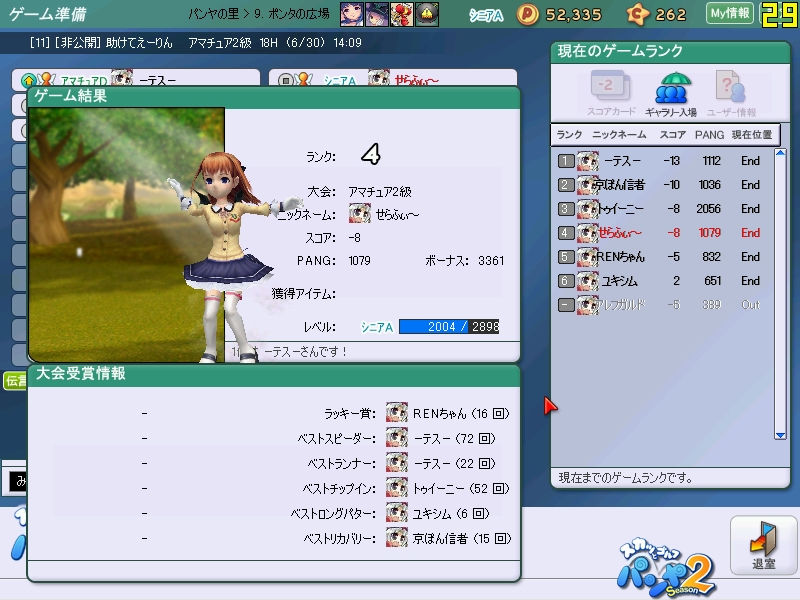Screen dimensions: 800x600
Task: Click the rank 6 number badge
Action: click(x=565, y=281)
